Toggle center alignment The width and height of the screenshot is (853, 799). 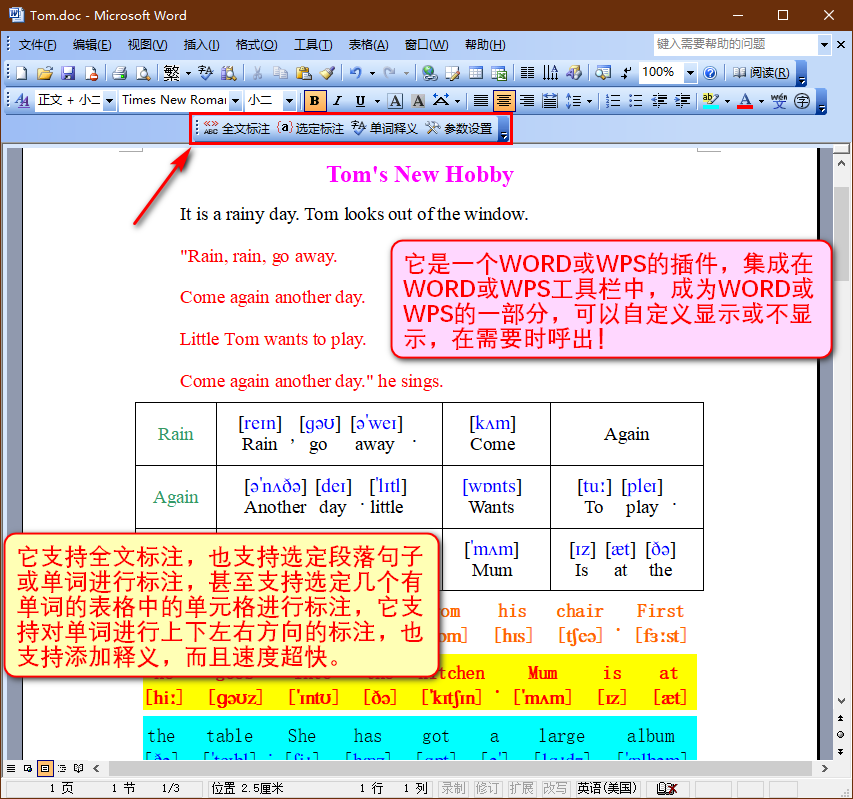(504, 101)
